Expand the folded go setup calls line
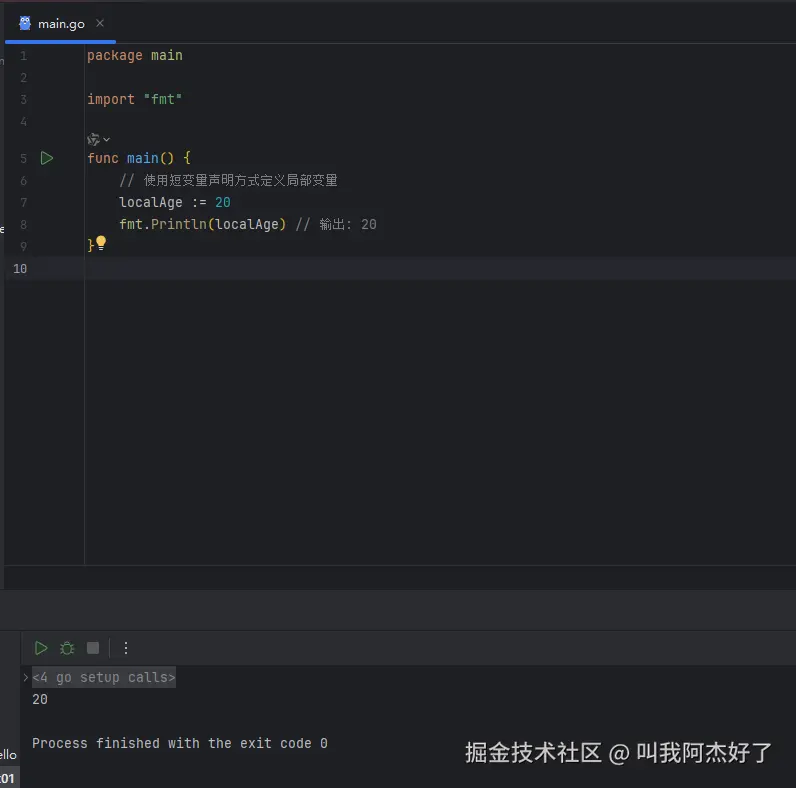This screenshot has width=796, height=788. (25, 677)
